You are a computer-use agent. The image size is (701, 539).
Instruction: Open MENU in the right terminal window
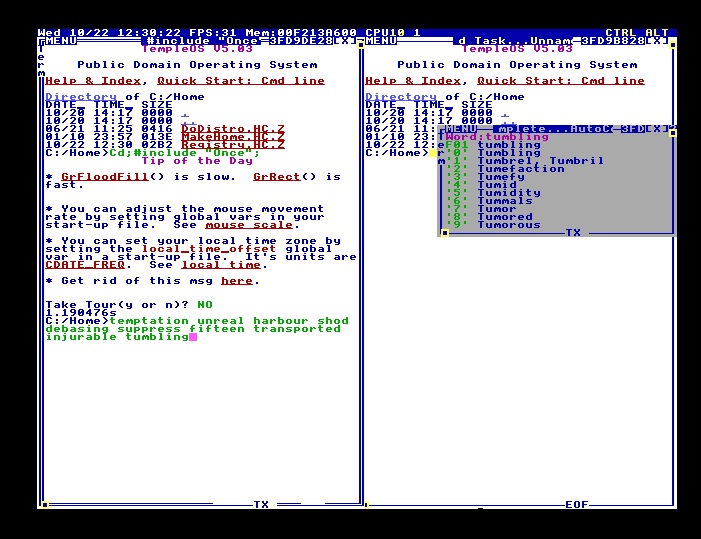(381, 41)
